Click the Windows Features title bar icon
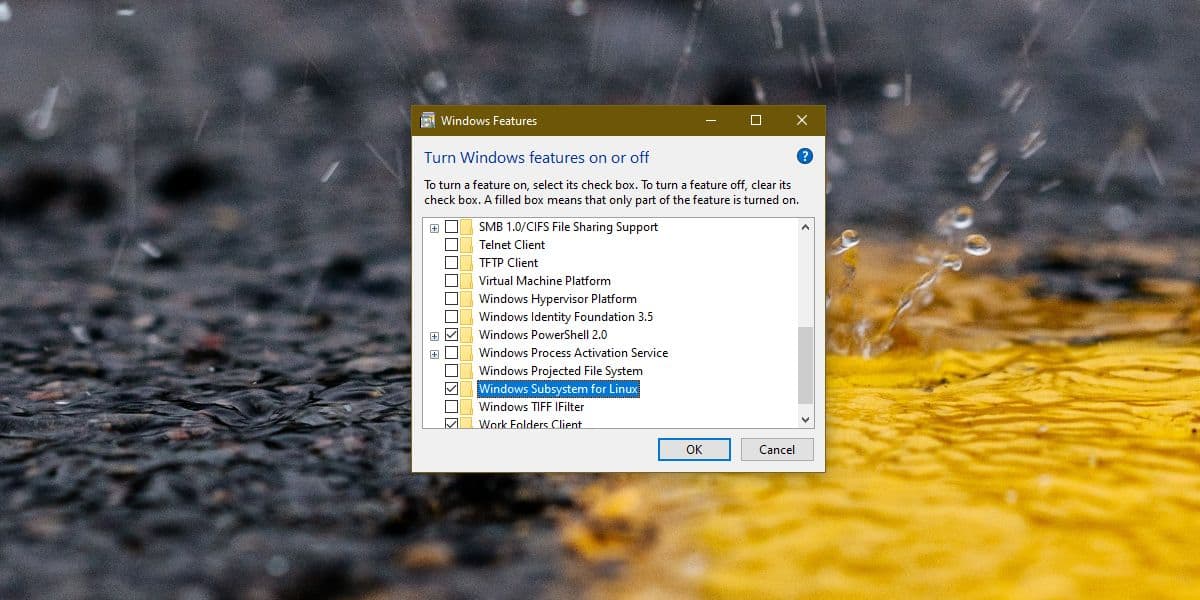This screenshot has width=1200, height=600. (x=428, y=120)
